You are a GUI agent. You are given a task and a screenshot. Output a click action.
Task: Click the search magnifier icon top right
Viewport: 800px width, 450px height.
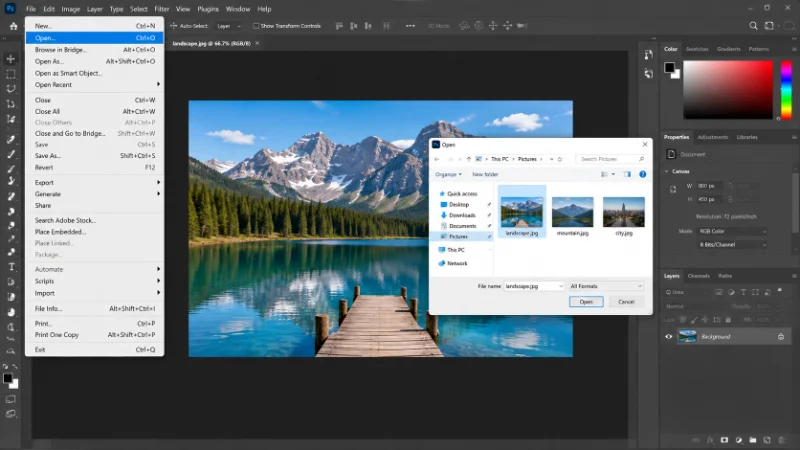tap(753, 26)
